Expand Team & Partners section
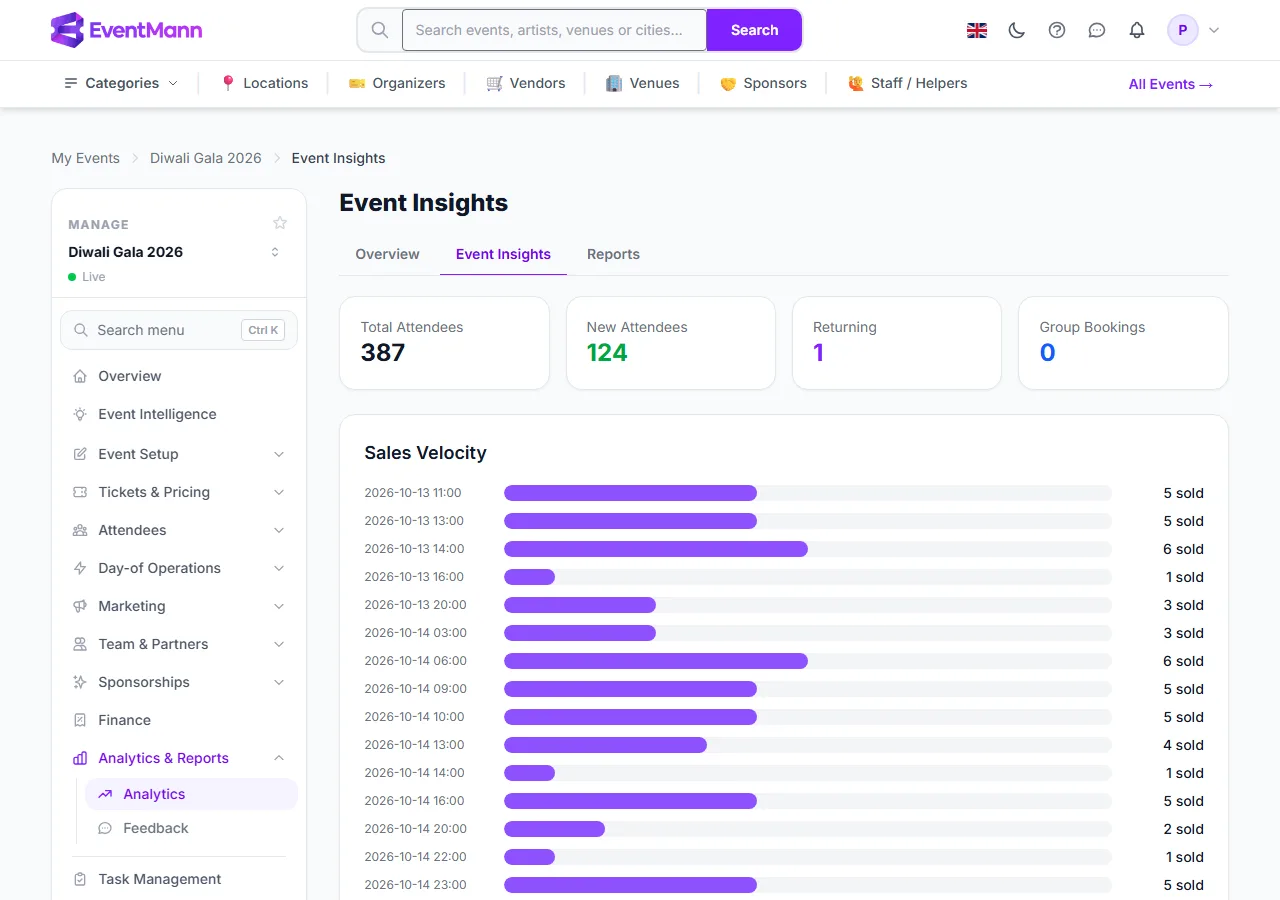The image size is (1280, 900). [x=179, y=644]
